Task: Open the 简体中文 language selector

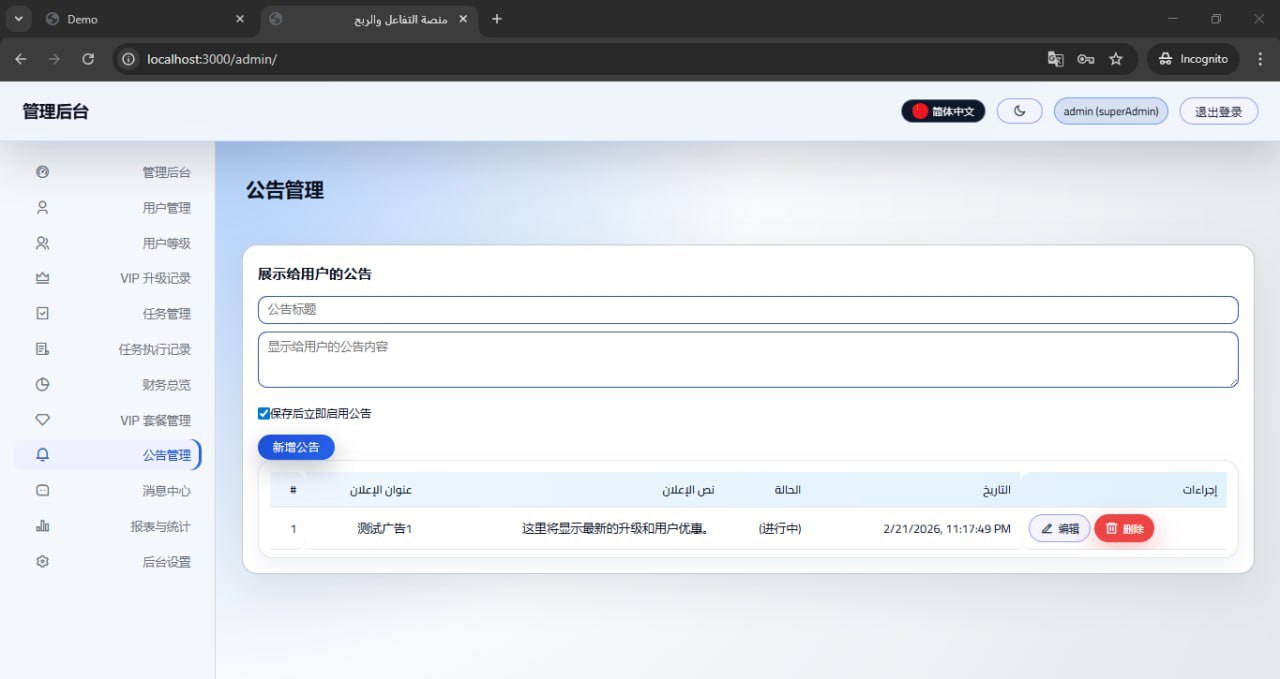Action: 943,111
